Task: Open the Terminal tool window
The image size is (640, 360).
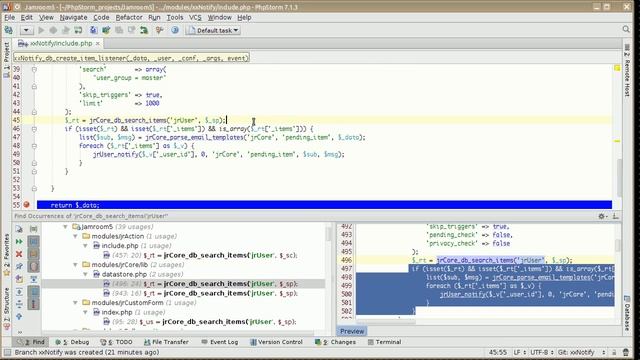Action: (x=384, y=342)
